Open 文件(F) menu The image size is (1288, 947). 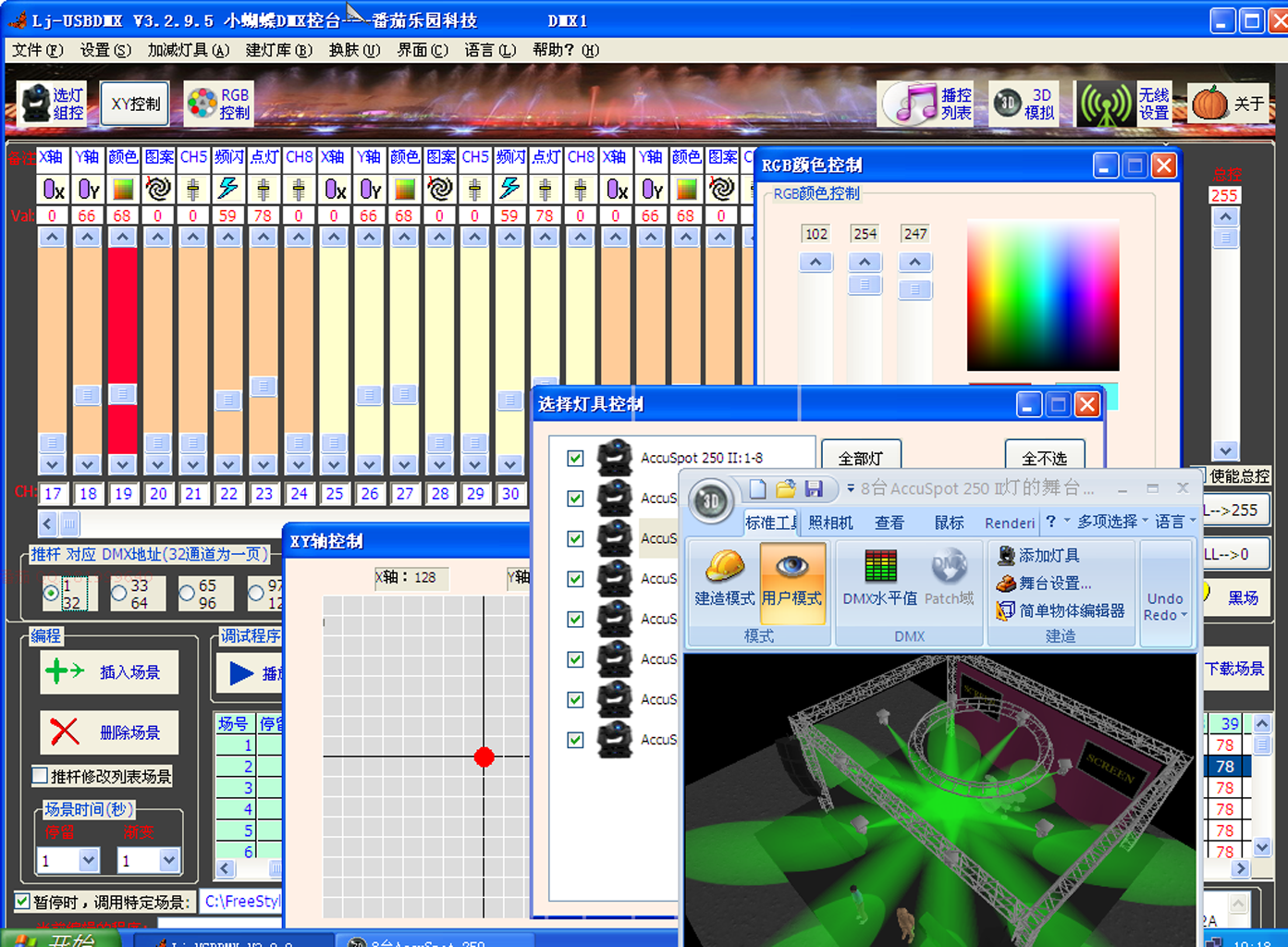point(38,50)
